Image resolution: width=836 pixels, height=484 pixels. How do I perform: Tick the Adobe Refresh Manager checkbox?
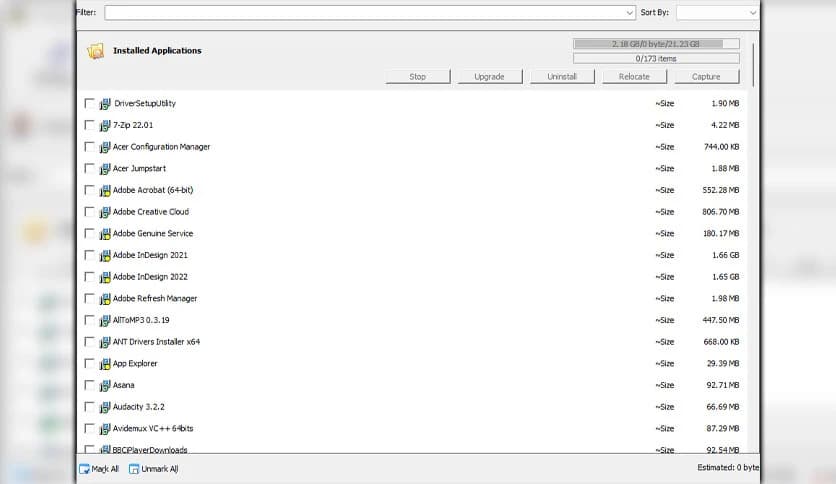(89, 299)
